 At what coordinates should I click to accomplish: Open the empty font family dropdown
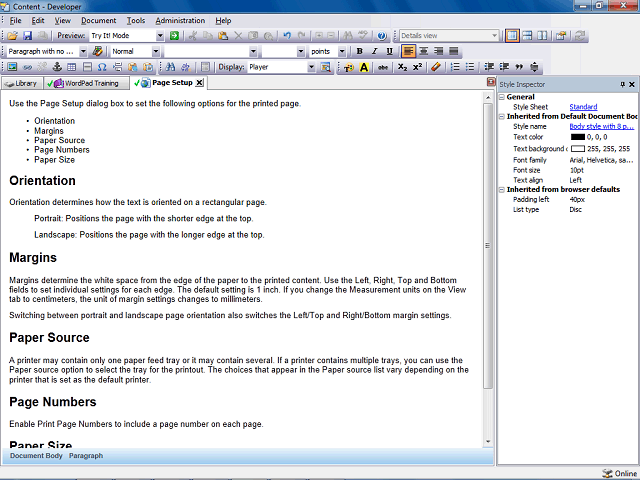coord(253,51)
